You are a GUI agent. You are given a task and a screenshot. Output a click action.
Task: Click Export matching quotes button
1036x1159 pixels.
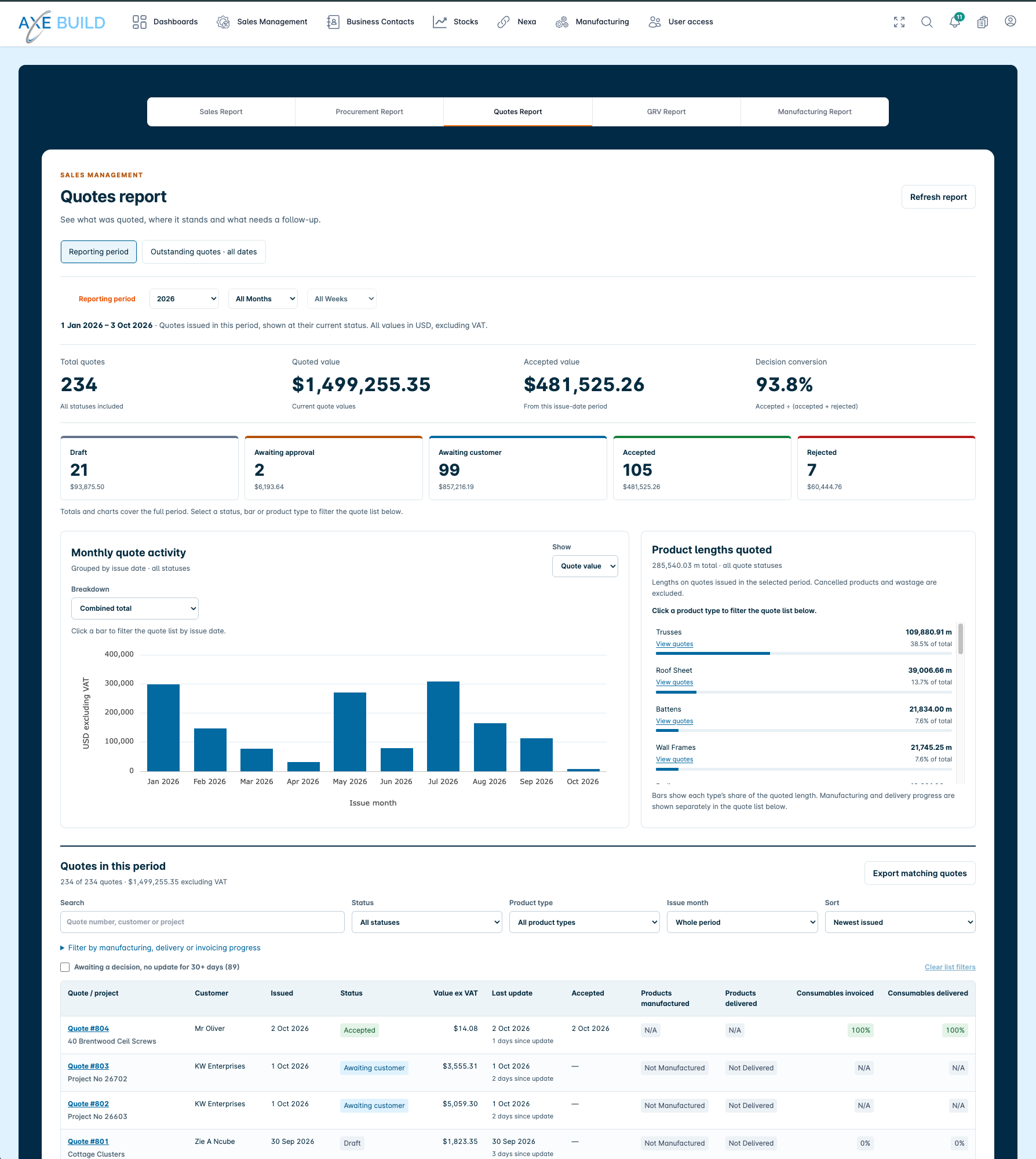[920, 873]
